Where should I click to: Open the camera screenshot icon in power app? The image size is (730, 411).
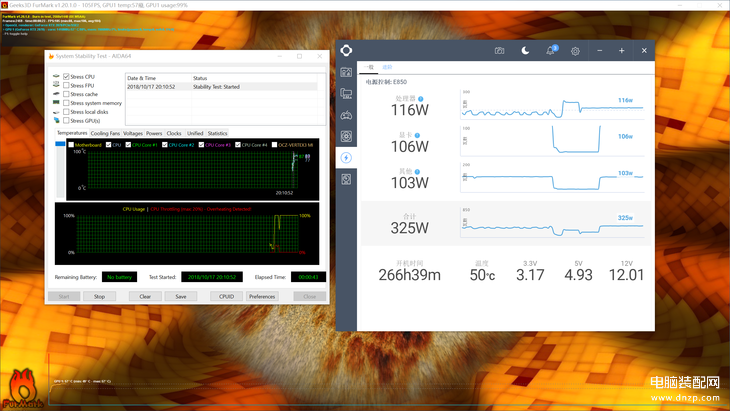[499, 51]
